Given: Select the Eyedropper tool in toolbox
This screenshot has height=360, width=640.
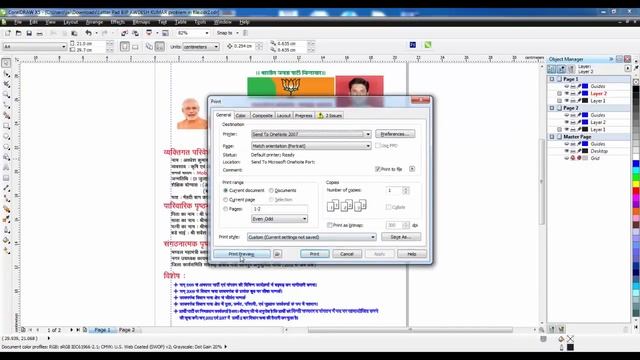Looking at the screenshot, I should tap(6, 220).
